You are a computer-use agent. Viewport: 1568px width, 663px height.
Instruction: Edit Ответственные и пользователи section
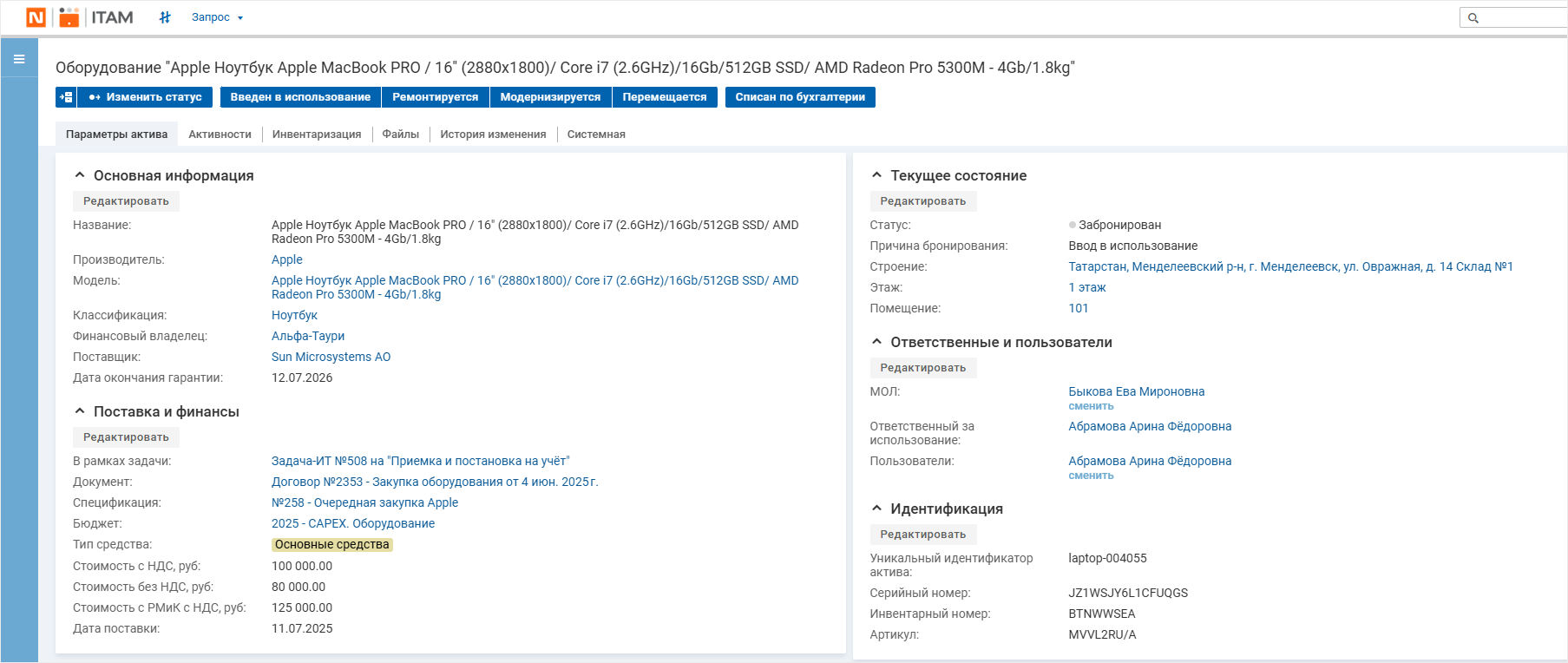[923, 368]
